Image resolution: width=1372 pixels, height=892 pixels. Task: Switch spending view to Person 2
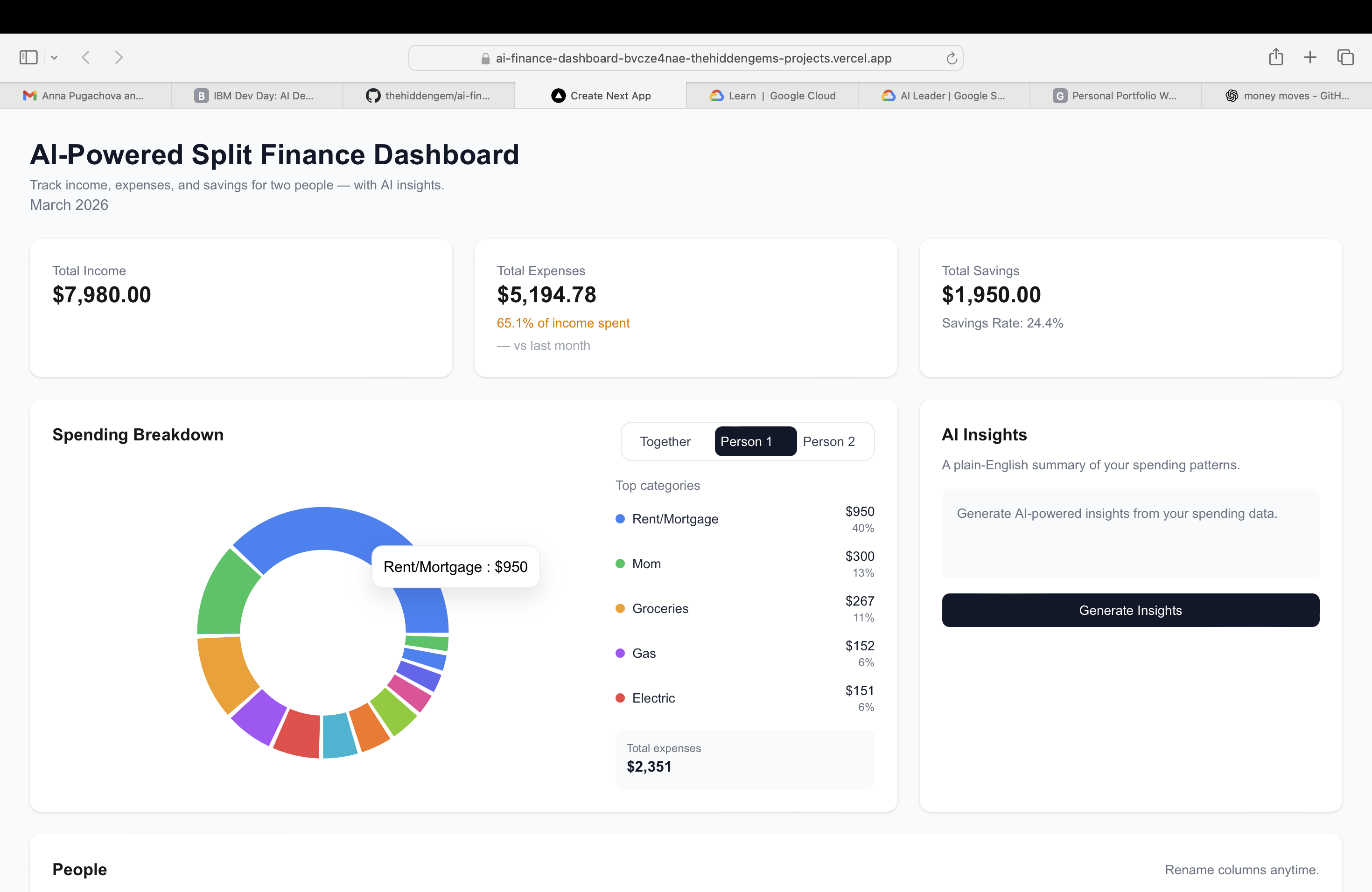(x=829, y=441)
